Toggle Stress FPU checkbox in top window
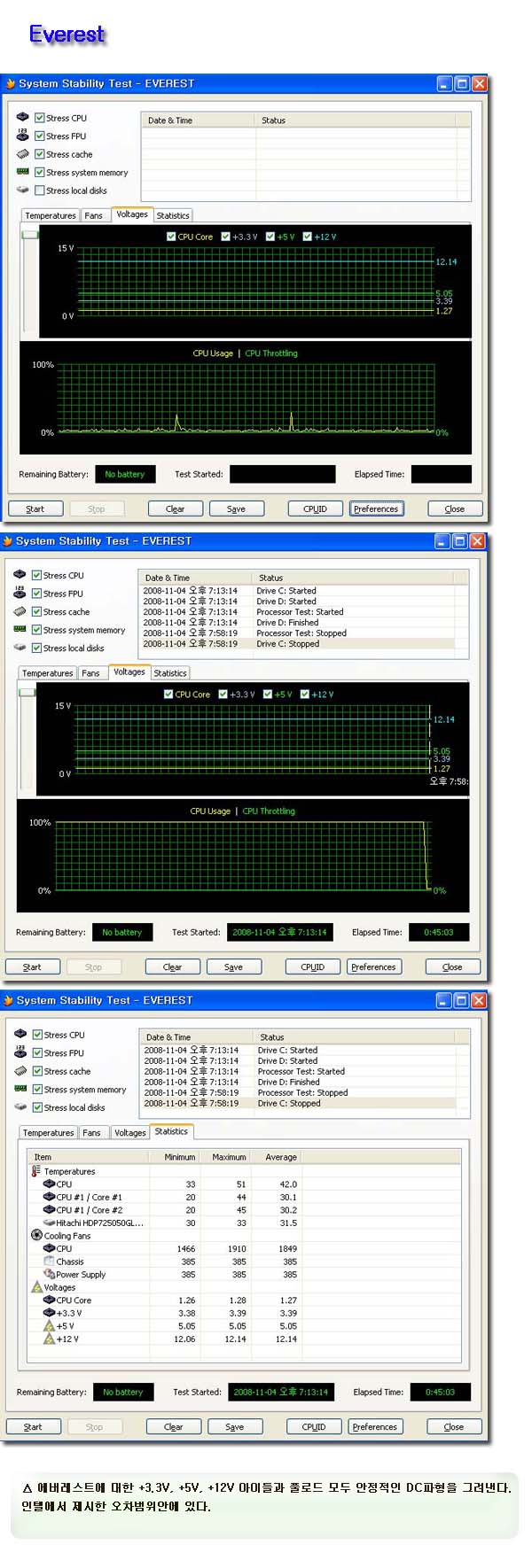The width and height of the screenshot is (532, 1568). [x=40, y=136]
